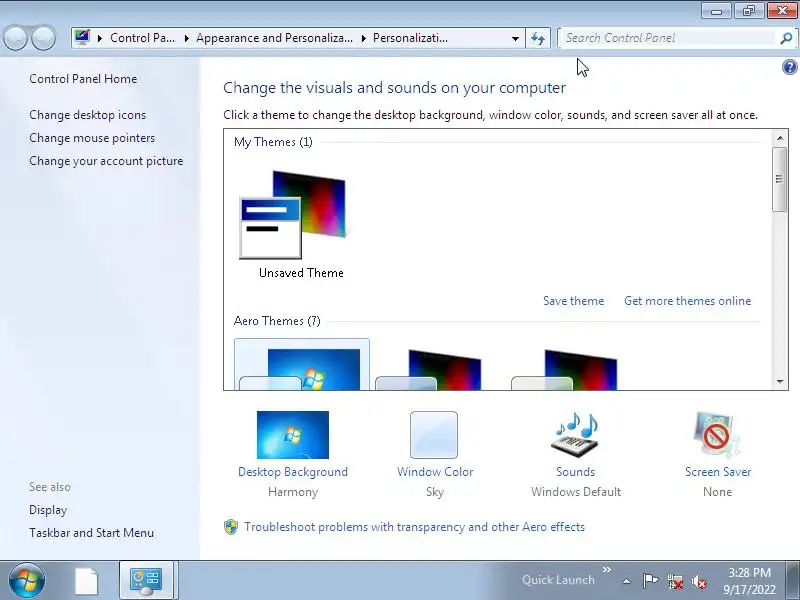
Task: Show hidden tray icons arrow
Action: tap(626, 581)
